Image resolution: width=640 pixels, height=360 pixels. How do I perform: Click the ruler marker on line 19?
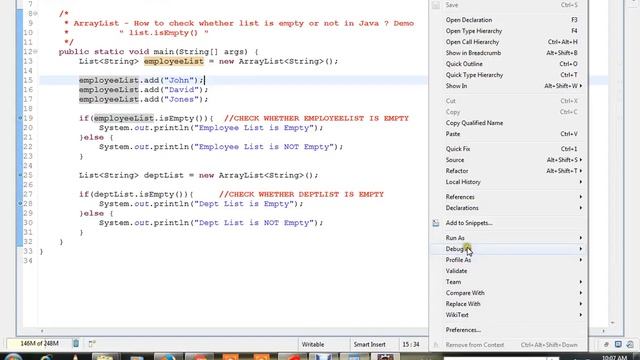tap(20, 118)
